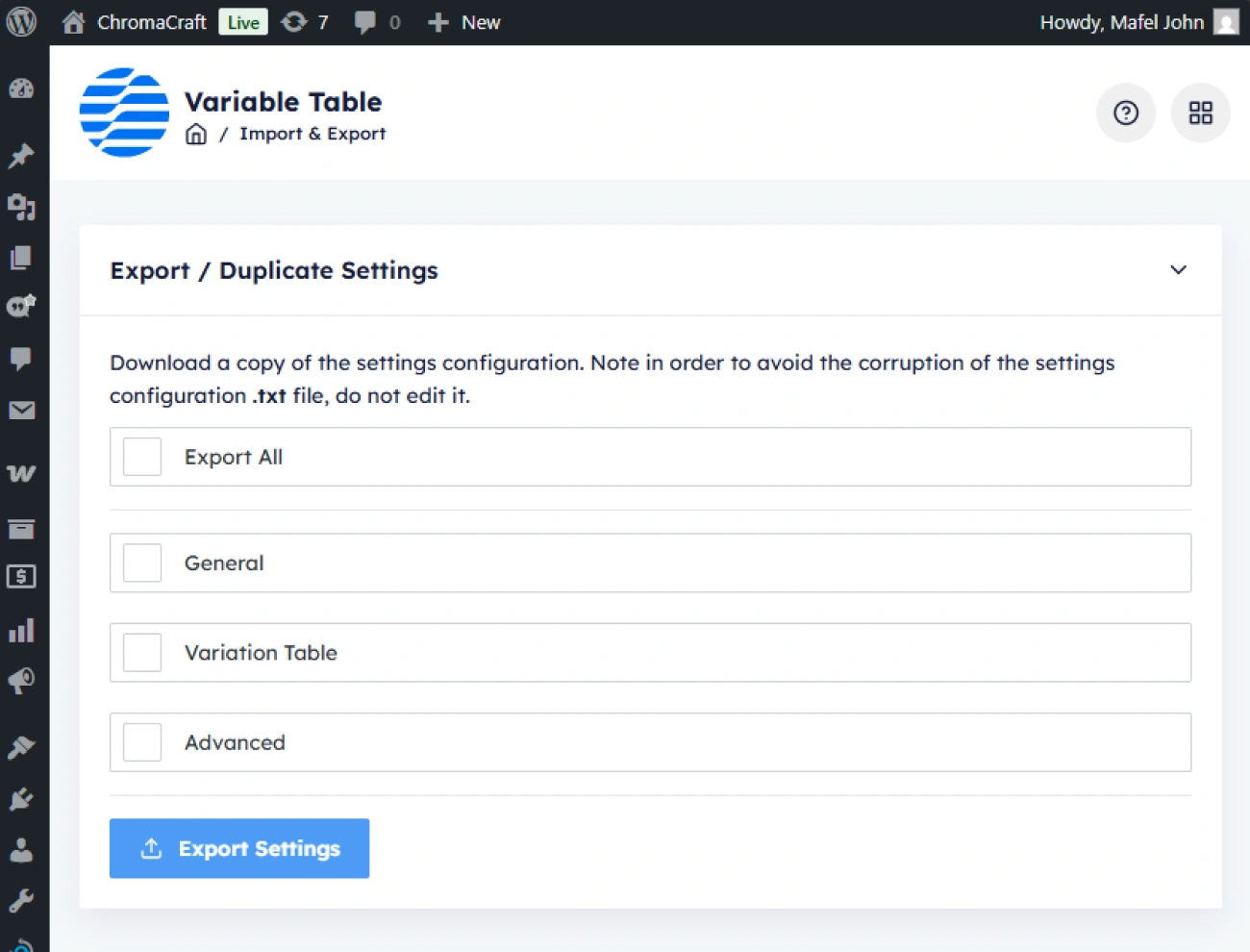The image size is (1250, 952).
Task: Click the Export / Duplicate Settings heading
Action: [274, 270]
